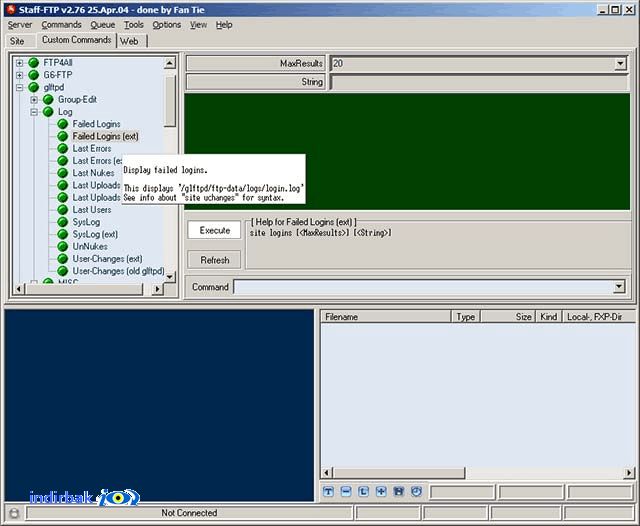Switch to the Custom Commands tab
Image resolution: width=640 pixels, height=526 pixels.
76,40
